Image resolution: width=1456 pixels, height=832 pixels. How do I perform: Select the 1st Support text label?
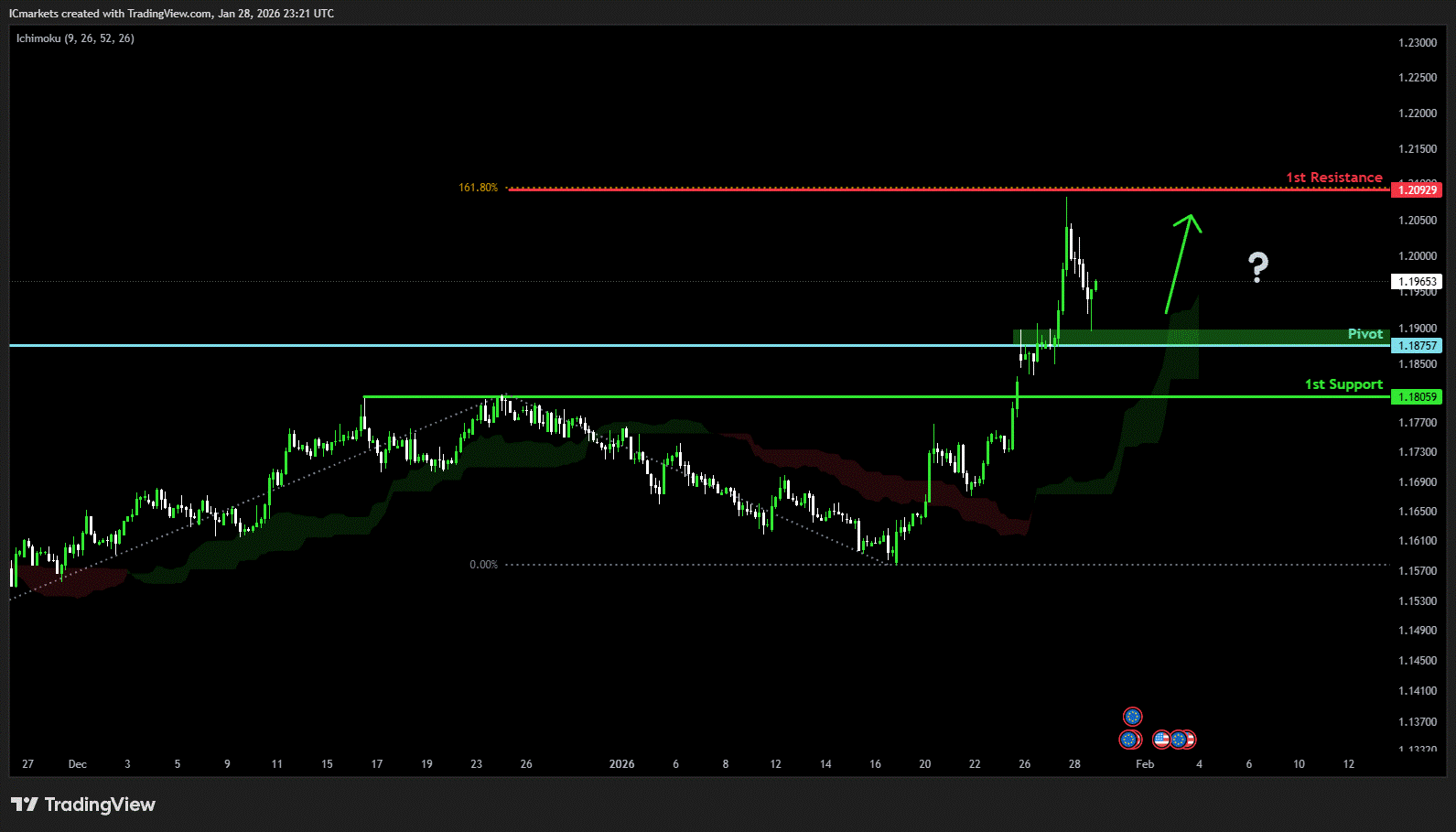pyautogui.click(x=1343, y=384)
